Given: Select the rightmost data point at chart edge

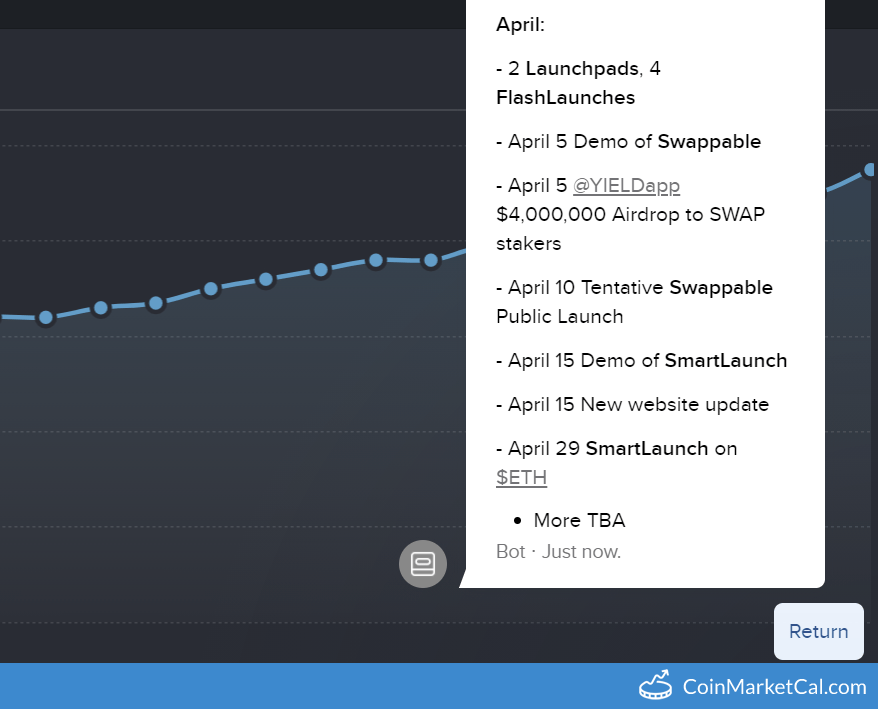Looking at the screenshot, I should tap(871, 170).
